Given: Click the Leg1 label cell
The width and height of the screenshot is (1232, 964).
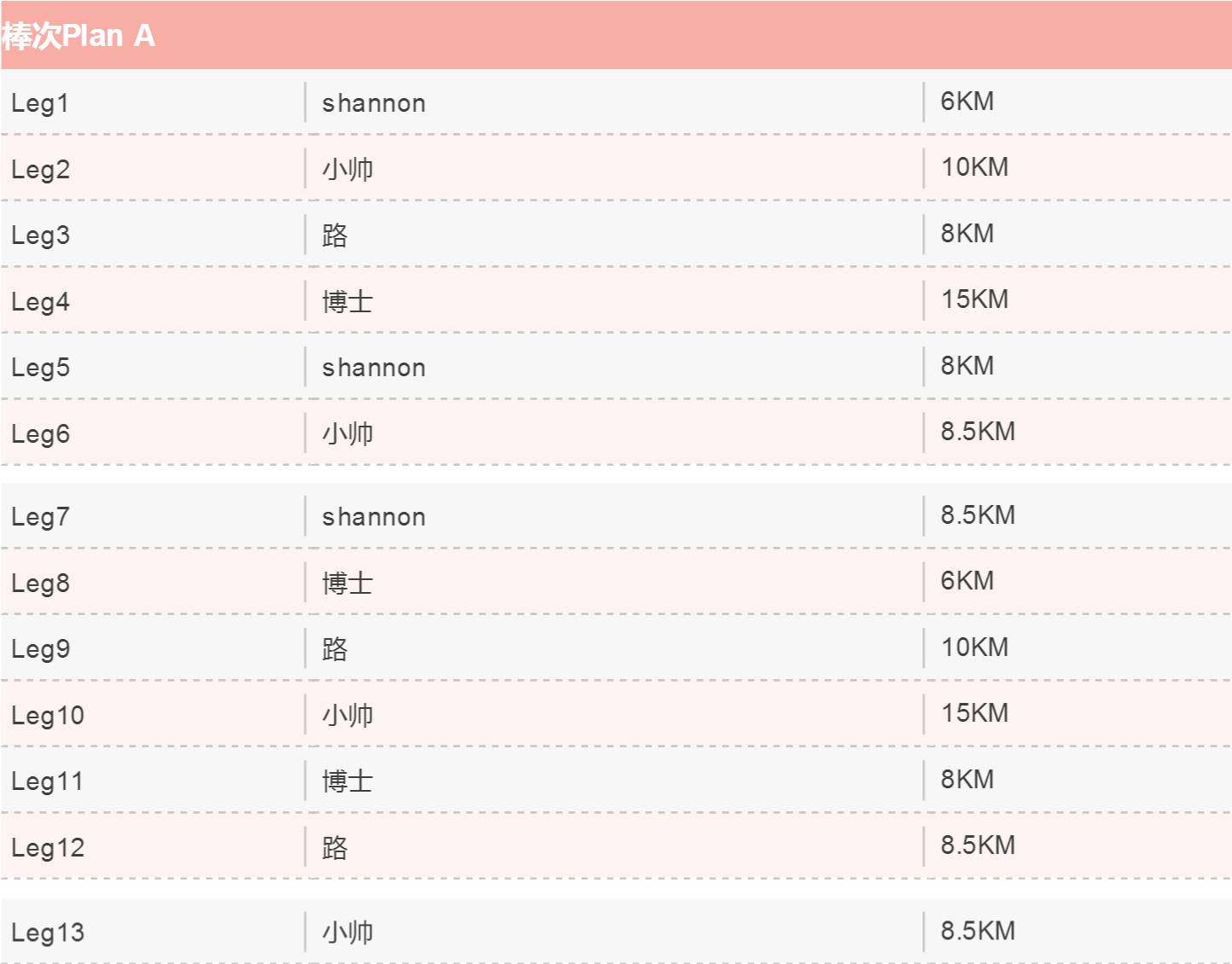Looking at the screenshot, I should pos(40,103).
